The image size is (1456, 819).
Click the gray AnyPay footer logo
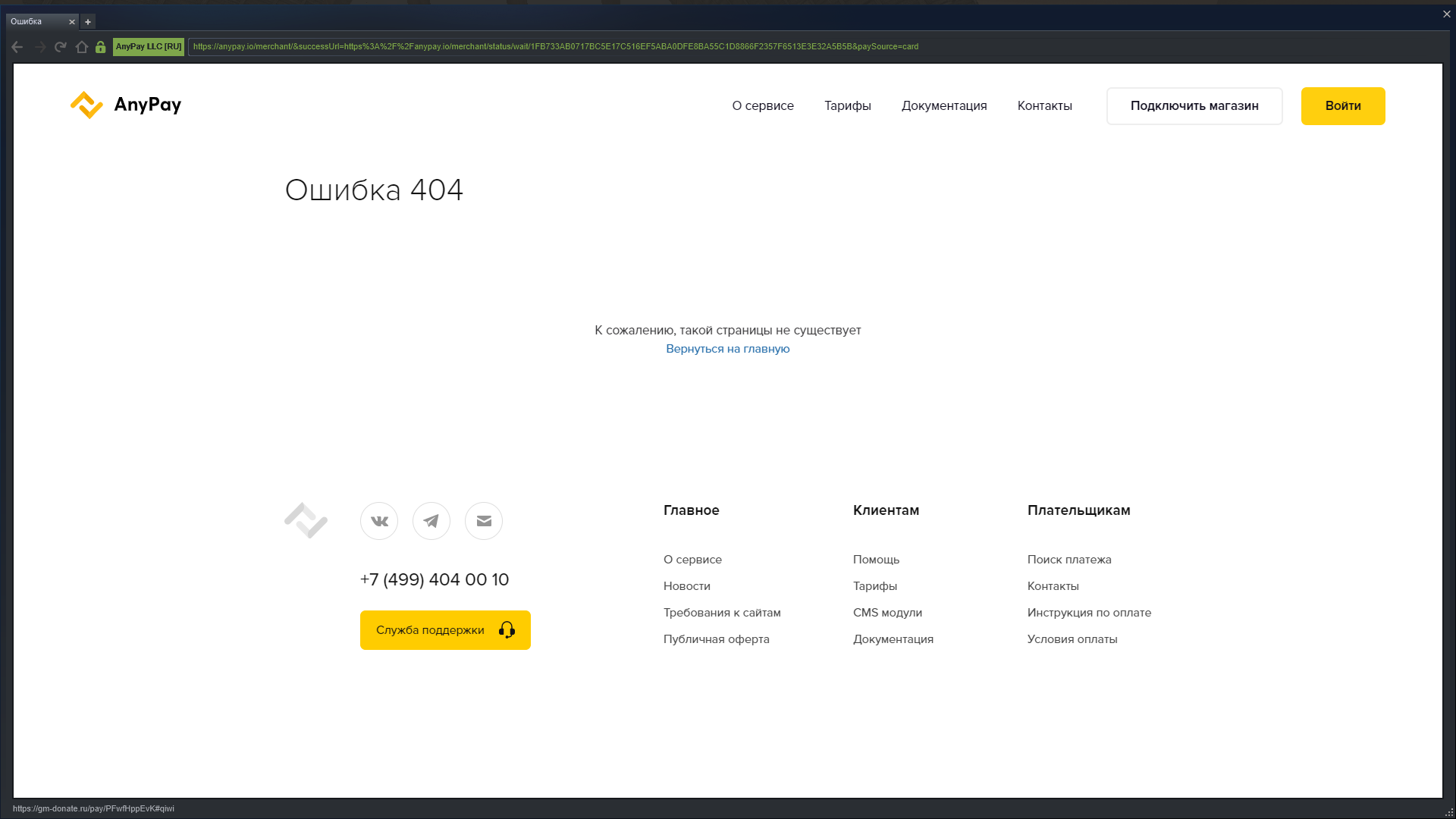[x=306, y=521]
